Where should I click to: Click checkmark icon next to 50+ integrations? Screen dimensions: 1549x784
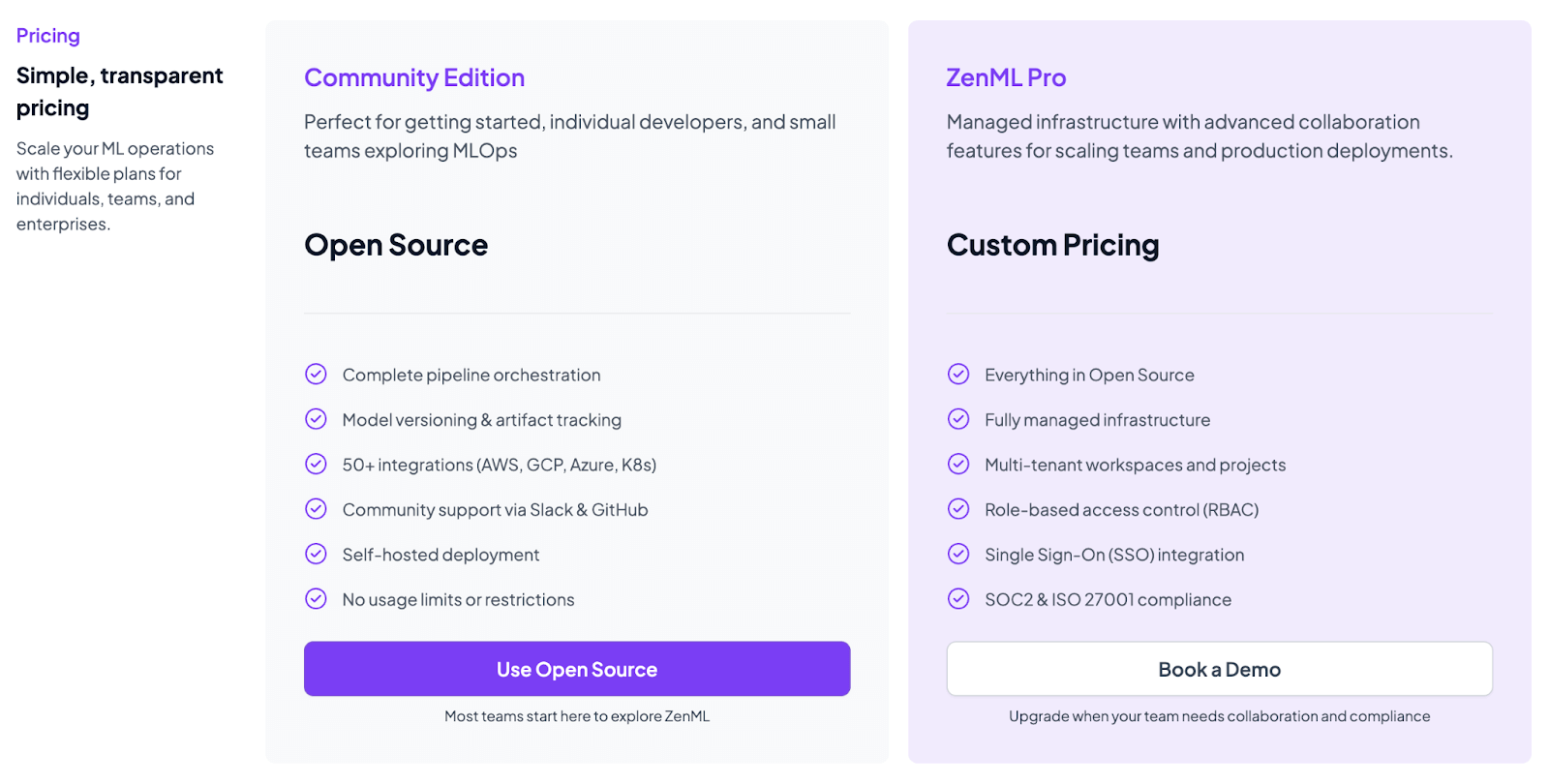pos(316,465)
